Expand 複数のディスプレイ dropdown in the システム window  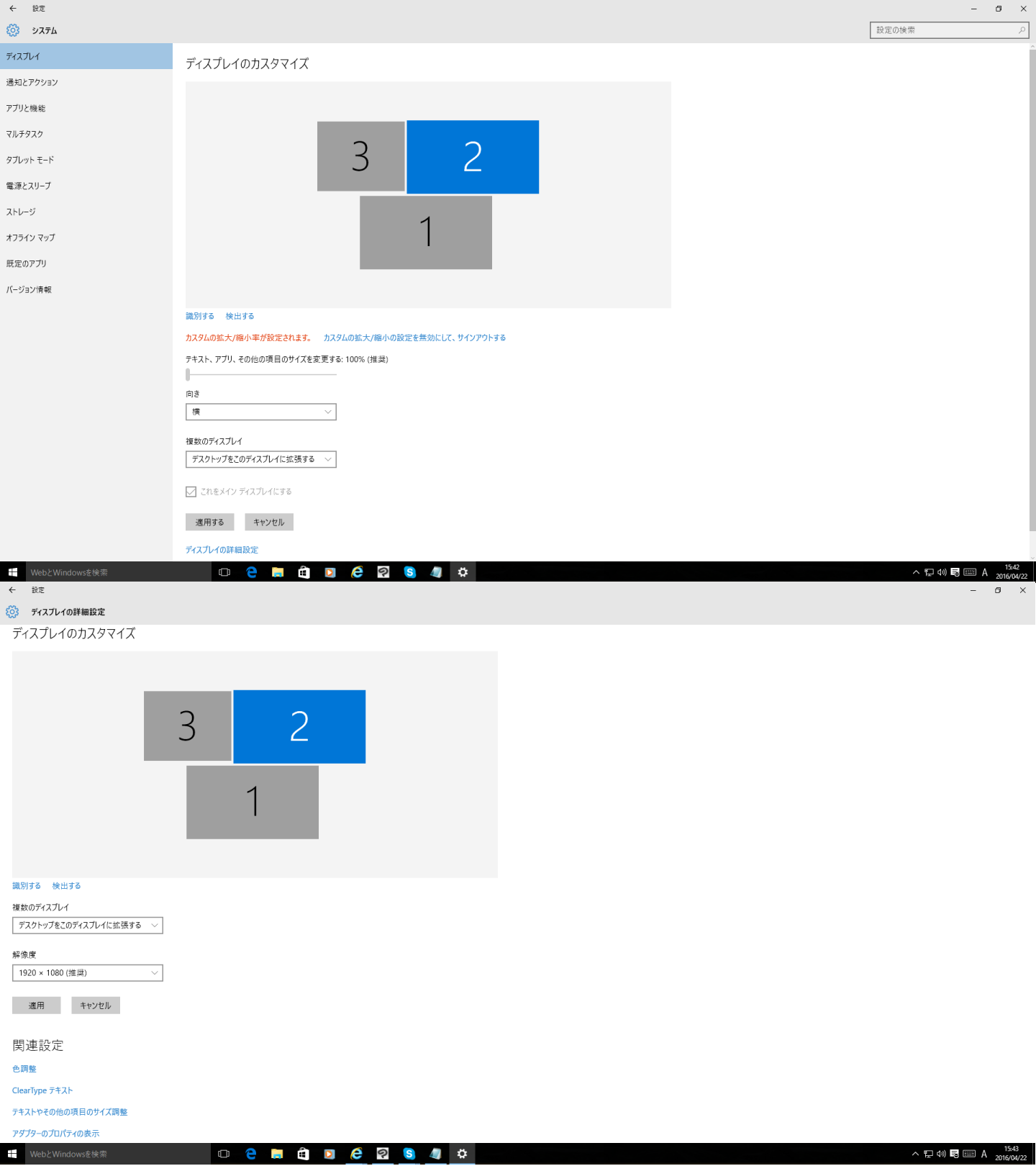[x=261, y=459]
